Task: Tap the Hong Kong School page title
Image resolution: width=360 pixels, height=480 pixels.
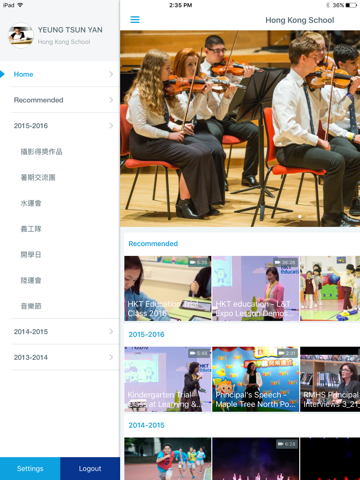Action: click(x=300, y=20)
